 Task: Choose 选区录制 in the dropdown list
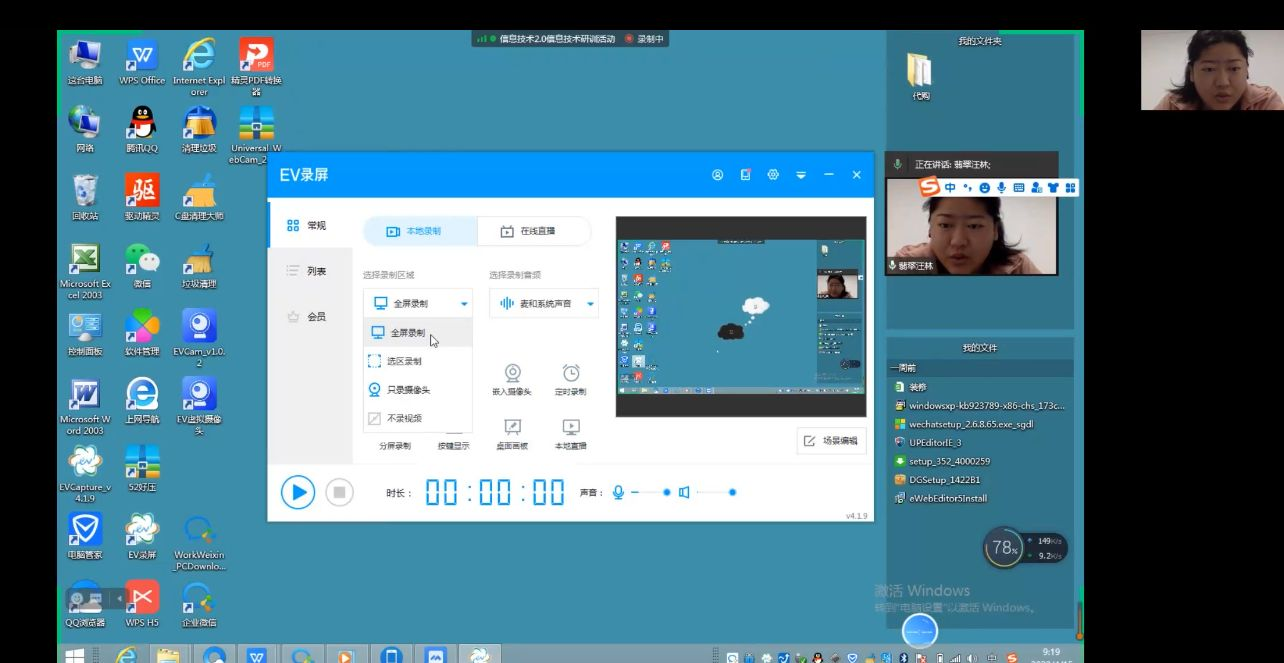tap(418, 361)
